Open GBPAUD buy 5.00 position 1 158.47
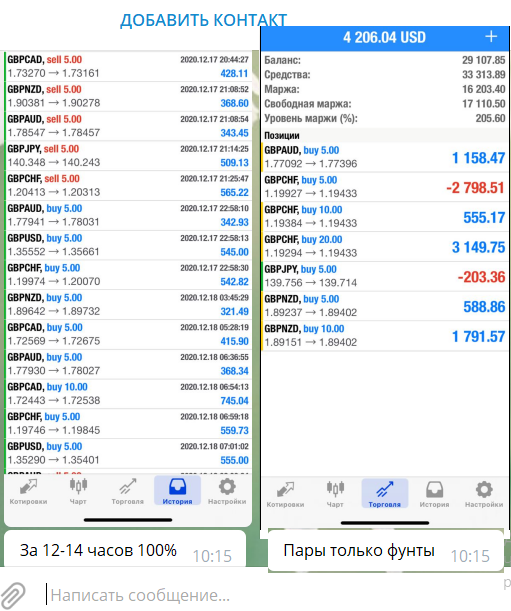Image resolution: width=511 pixels, height=611 pixels. pyautogui.click(x=385, y=157)
